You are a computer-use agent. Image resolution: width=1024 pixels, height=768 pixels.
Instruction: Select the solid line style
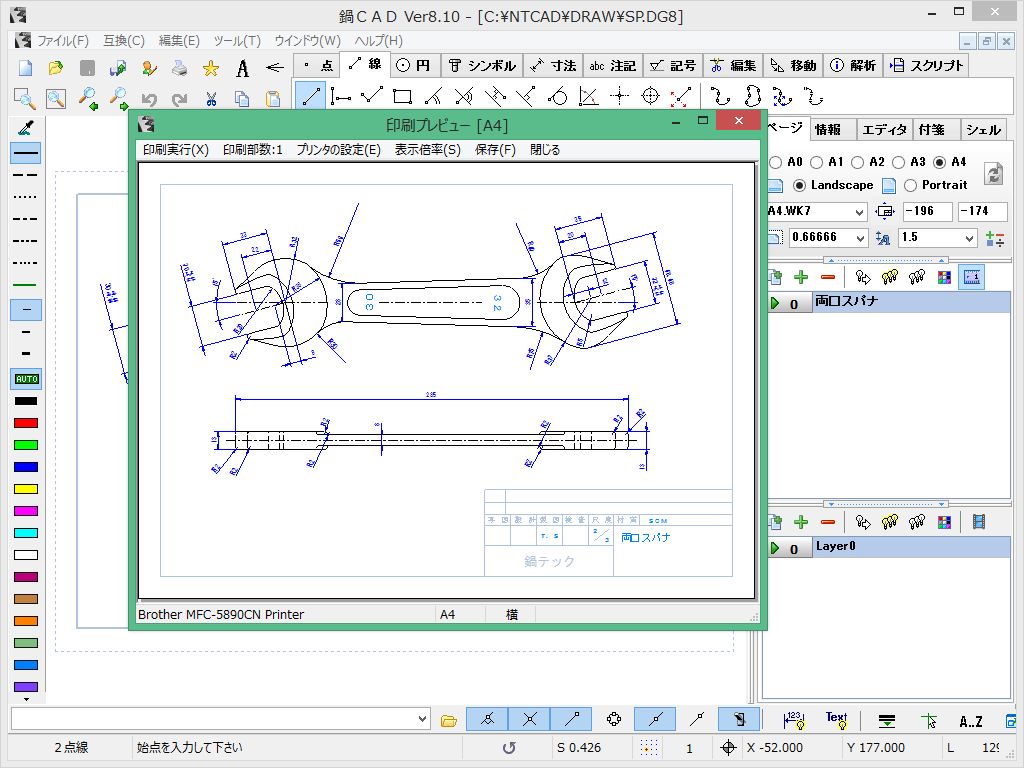(26, 153)
